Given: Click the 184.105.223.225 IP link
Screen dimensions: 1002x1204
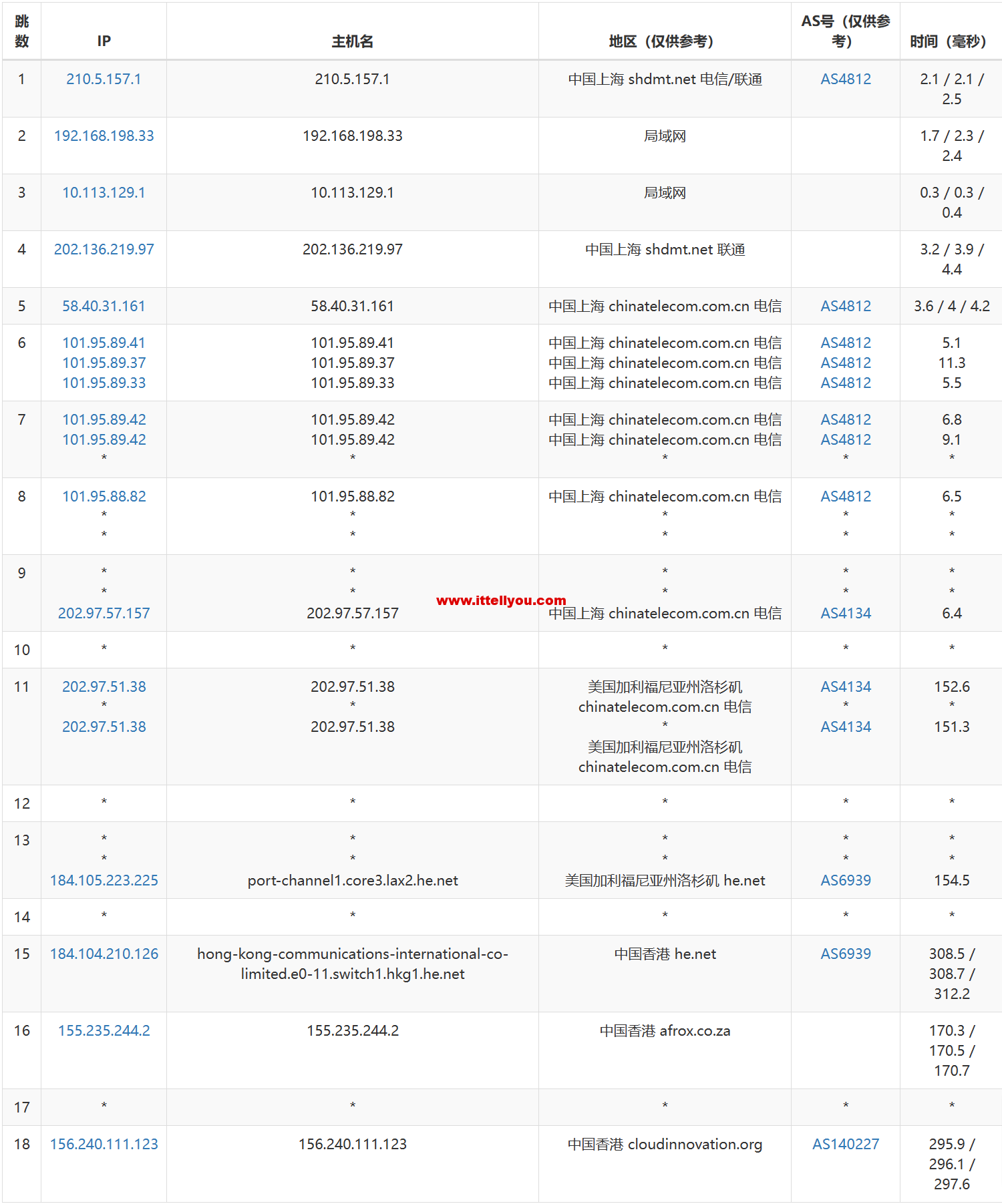Looking at the screenshot, I should (104, 880).
